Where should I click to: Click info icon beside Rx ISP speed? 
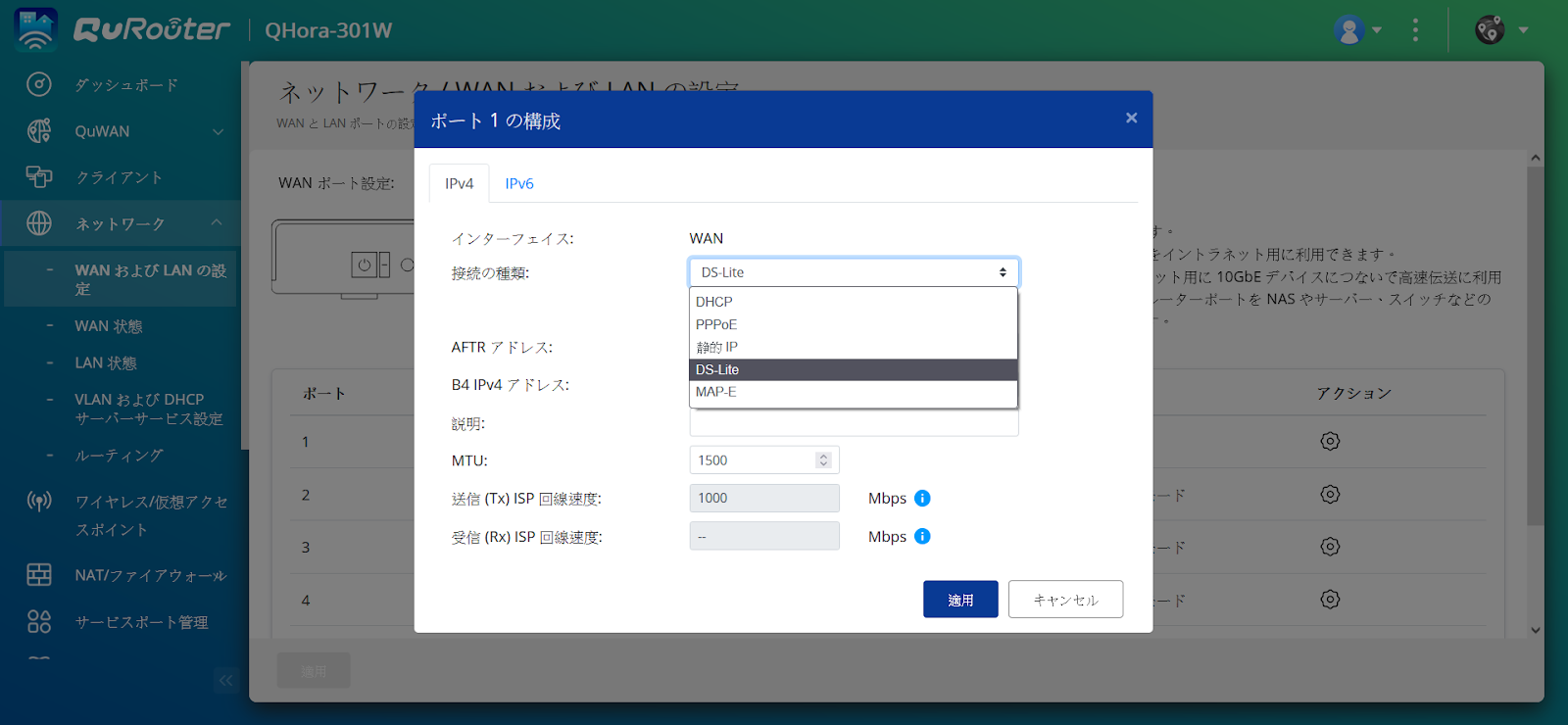922,537
